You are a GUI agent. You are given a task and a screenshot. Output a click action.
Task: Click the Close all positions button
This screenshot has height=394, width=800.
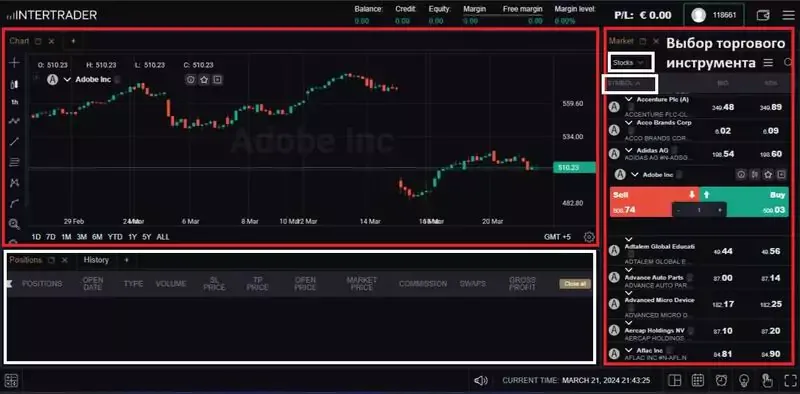pos(576,284)
